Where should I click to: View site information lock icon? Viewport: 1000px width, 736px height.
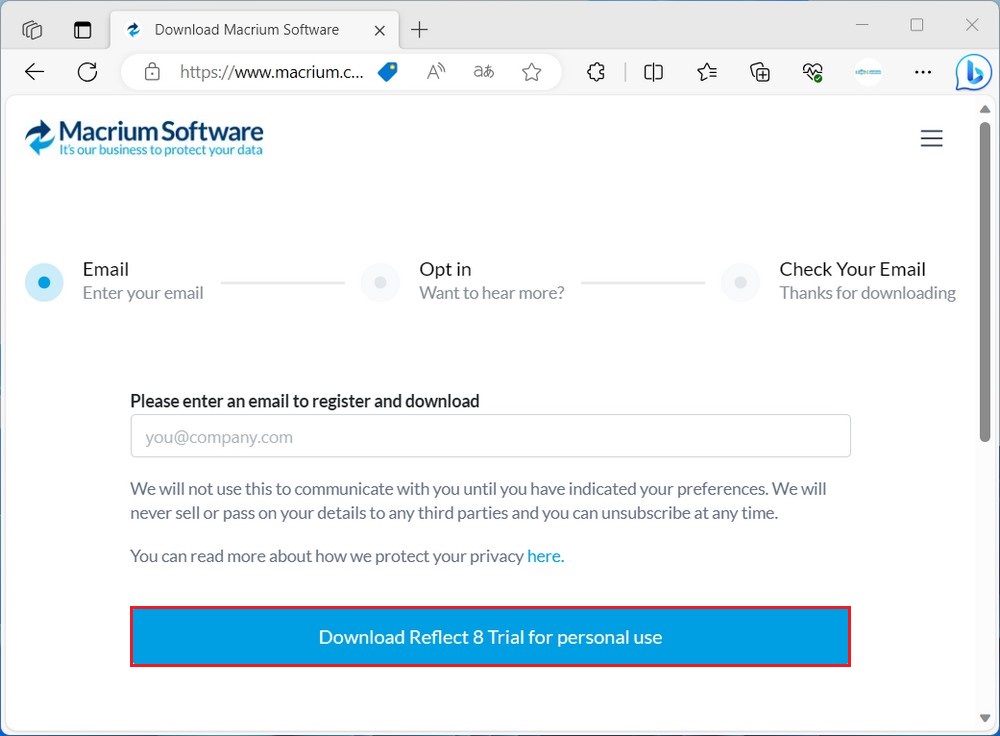[x=152, y=72]
